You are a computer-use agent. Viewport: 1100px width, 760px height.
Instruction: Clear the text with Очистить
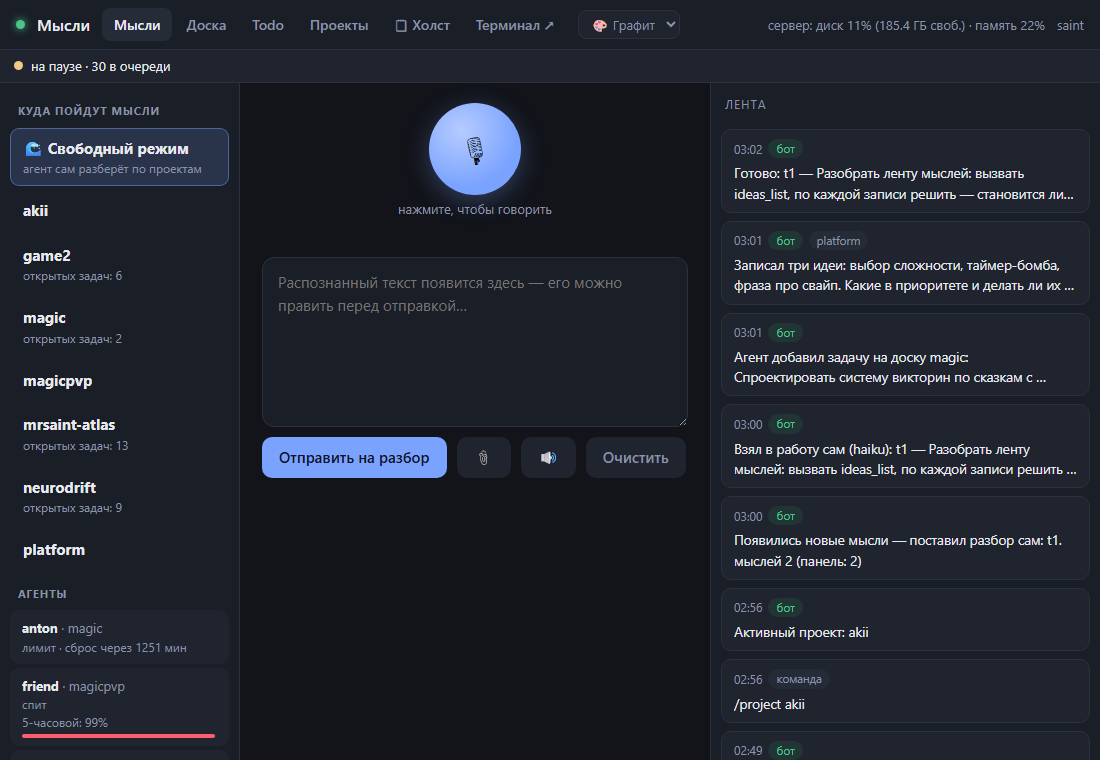coord(636,458)
